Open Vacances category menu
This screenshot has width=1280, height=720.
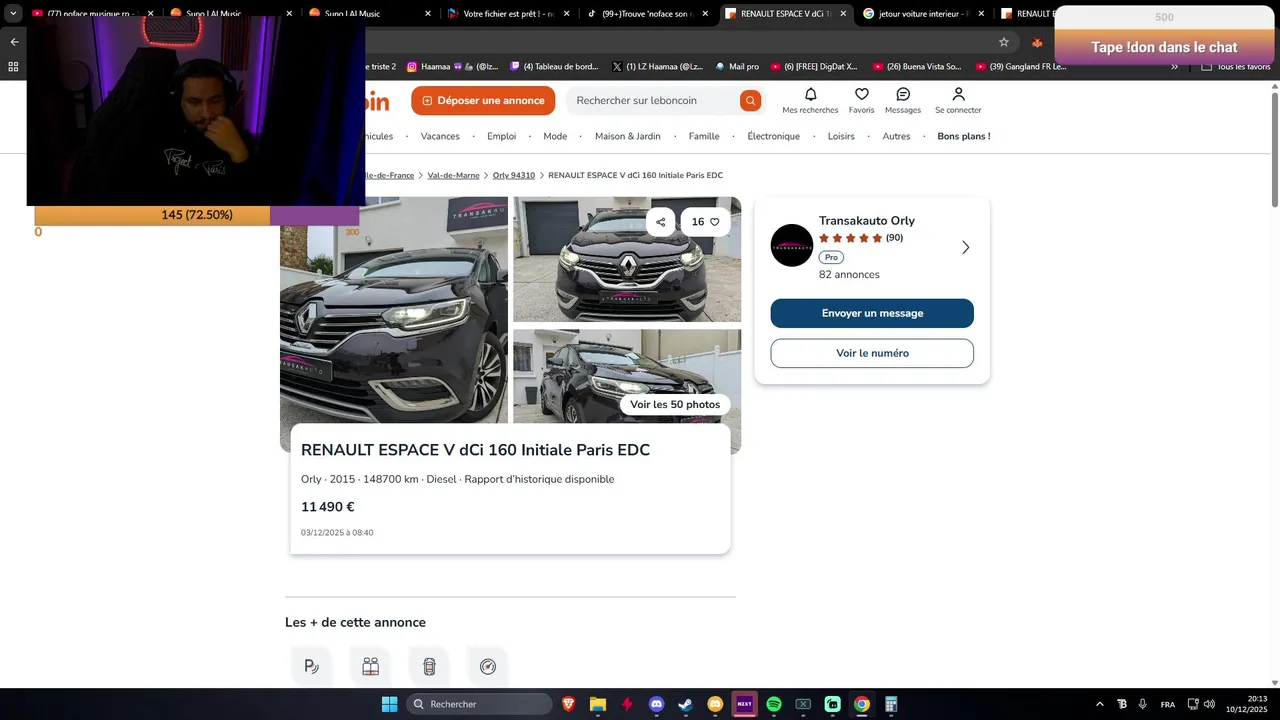[440, 136]
